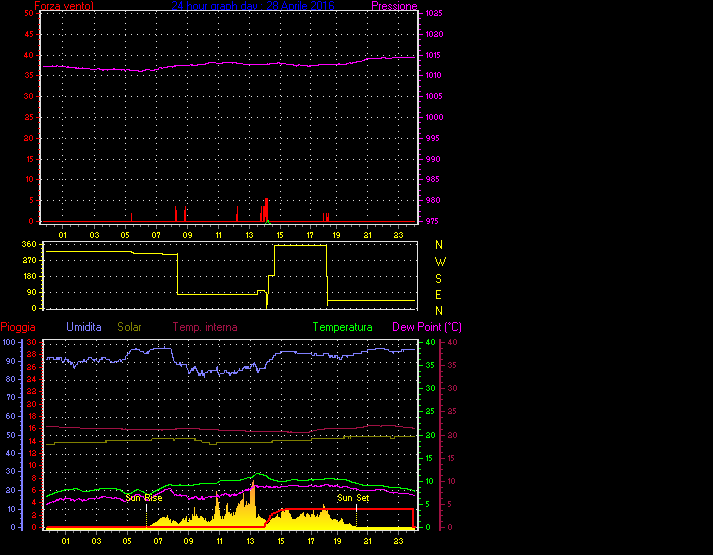
Task: Click the '980' pressure axis value
Action: click(x=432, y=200)
